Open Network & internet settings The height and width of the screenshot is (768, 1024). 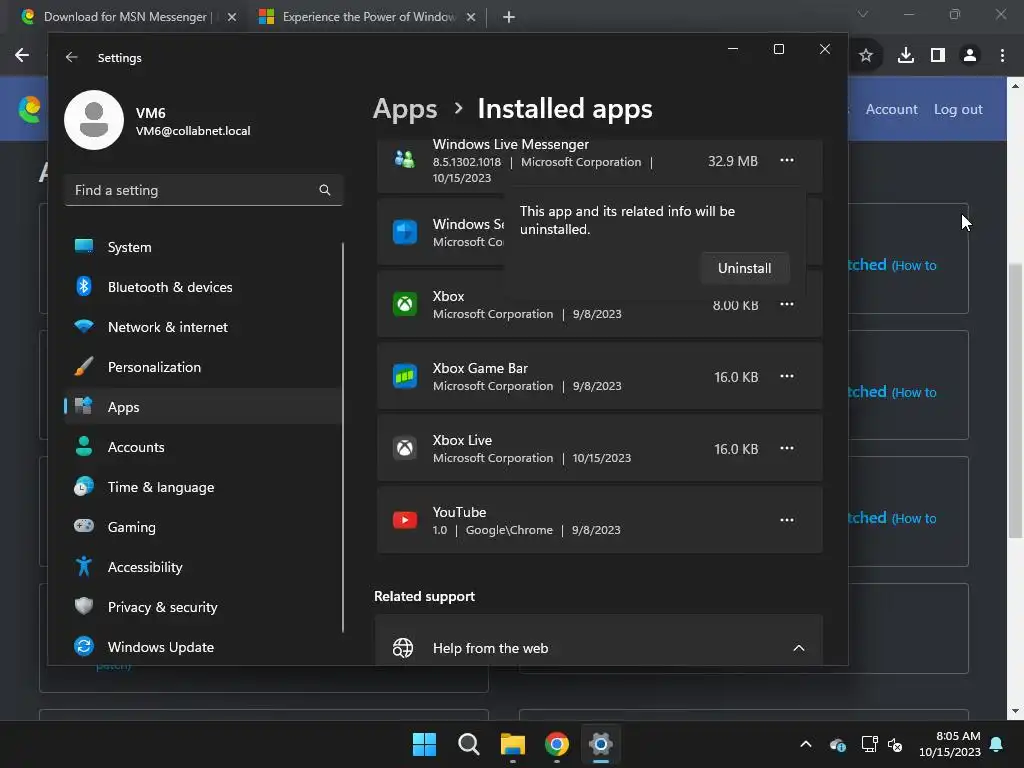click(x=204, y=327)
